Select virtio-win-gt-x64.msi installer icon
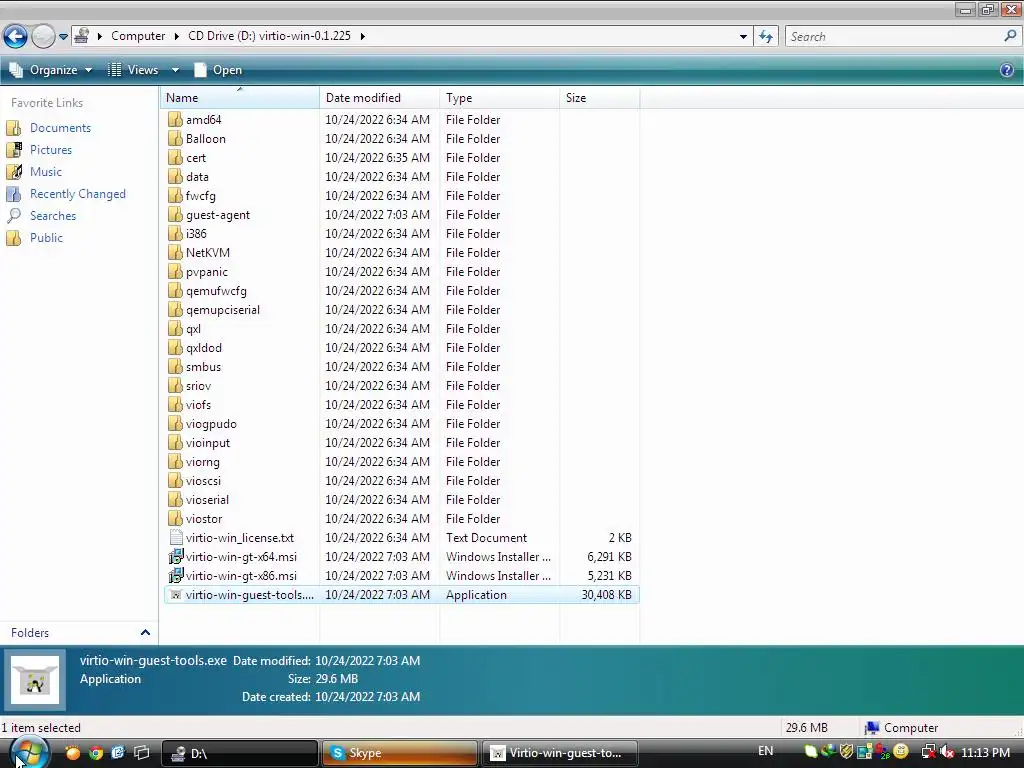Image resolution: width=1024 pixels, height=768 pixels. (175, 556)
